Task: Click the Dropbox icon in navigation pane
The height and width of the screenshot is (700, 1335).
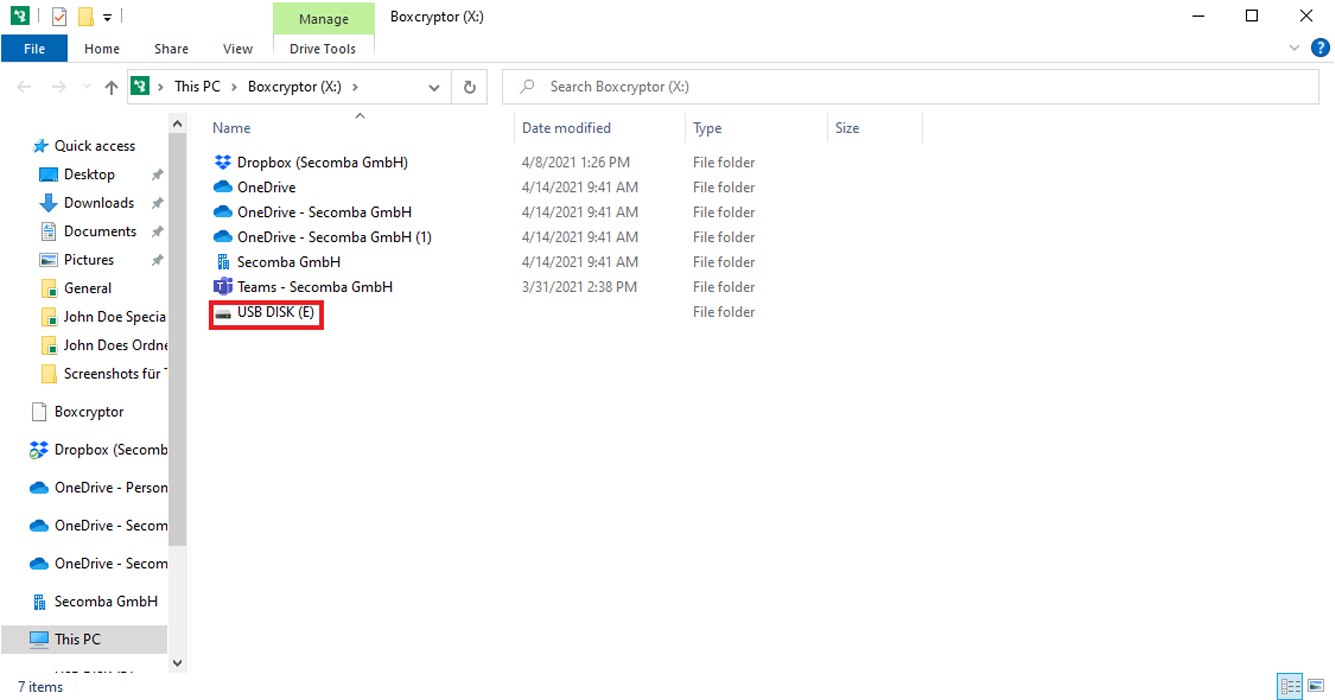Action: [39, 450]
